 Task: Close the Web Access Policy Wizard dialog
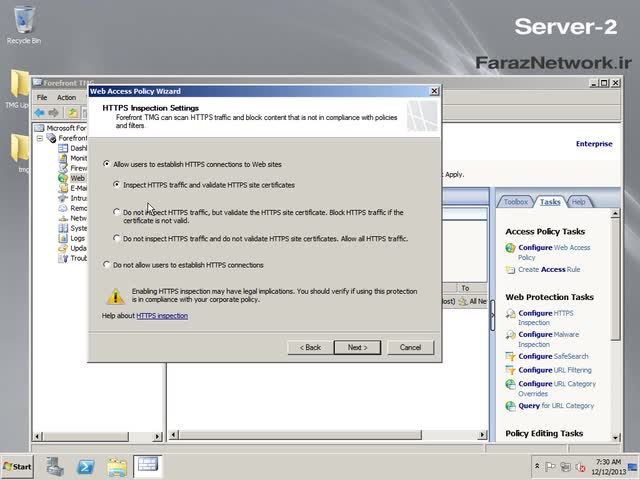434,91
